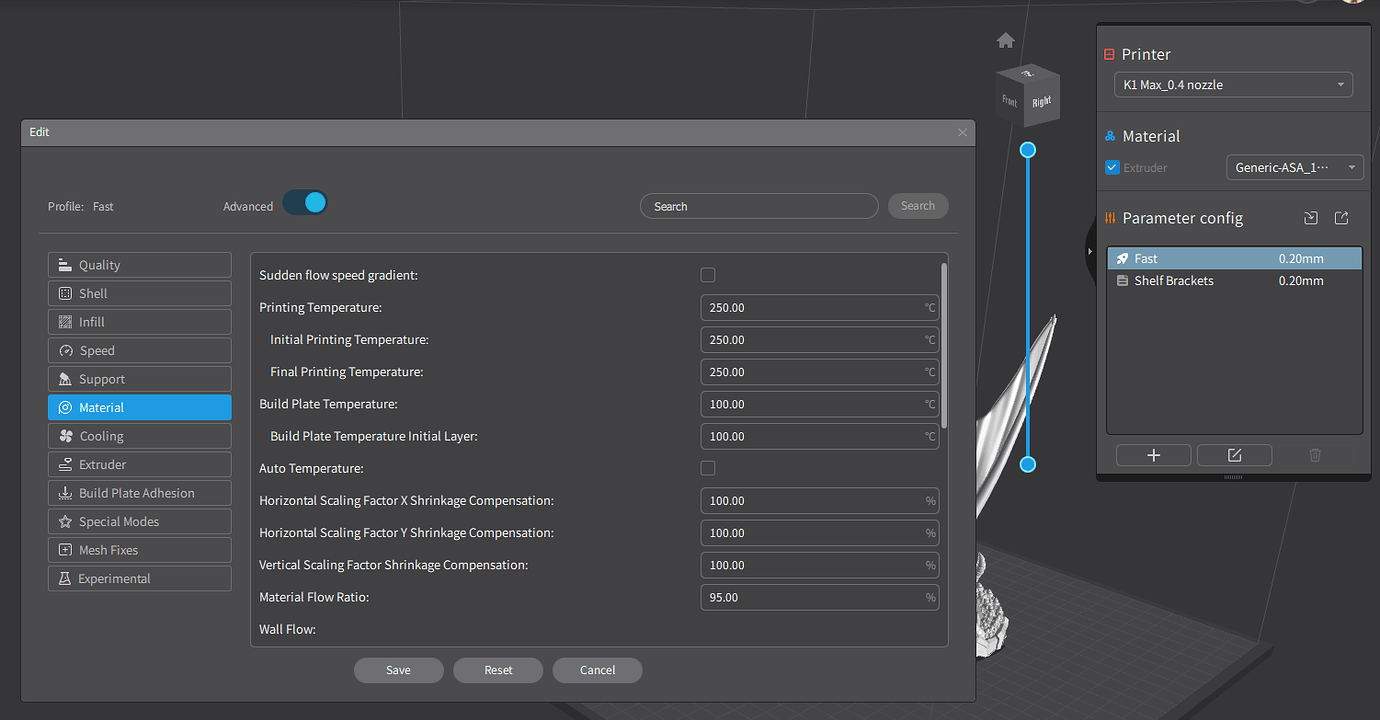Expand the orientation cube Right face
Image resolution: width=1380 pixels, height=720 pixels.
(1041, 100)
